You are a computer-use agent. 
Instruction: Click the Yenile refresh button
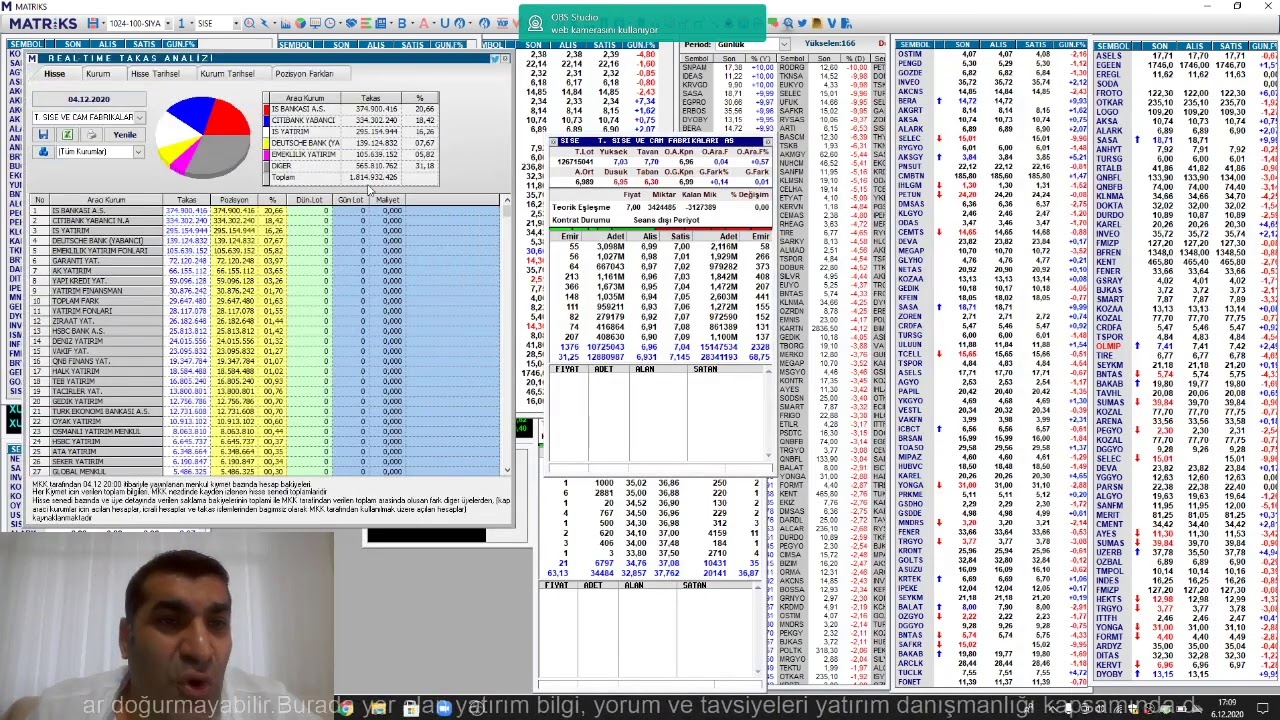125,134
